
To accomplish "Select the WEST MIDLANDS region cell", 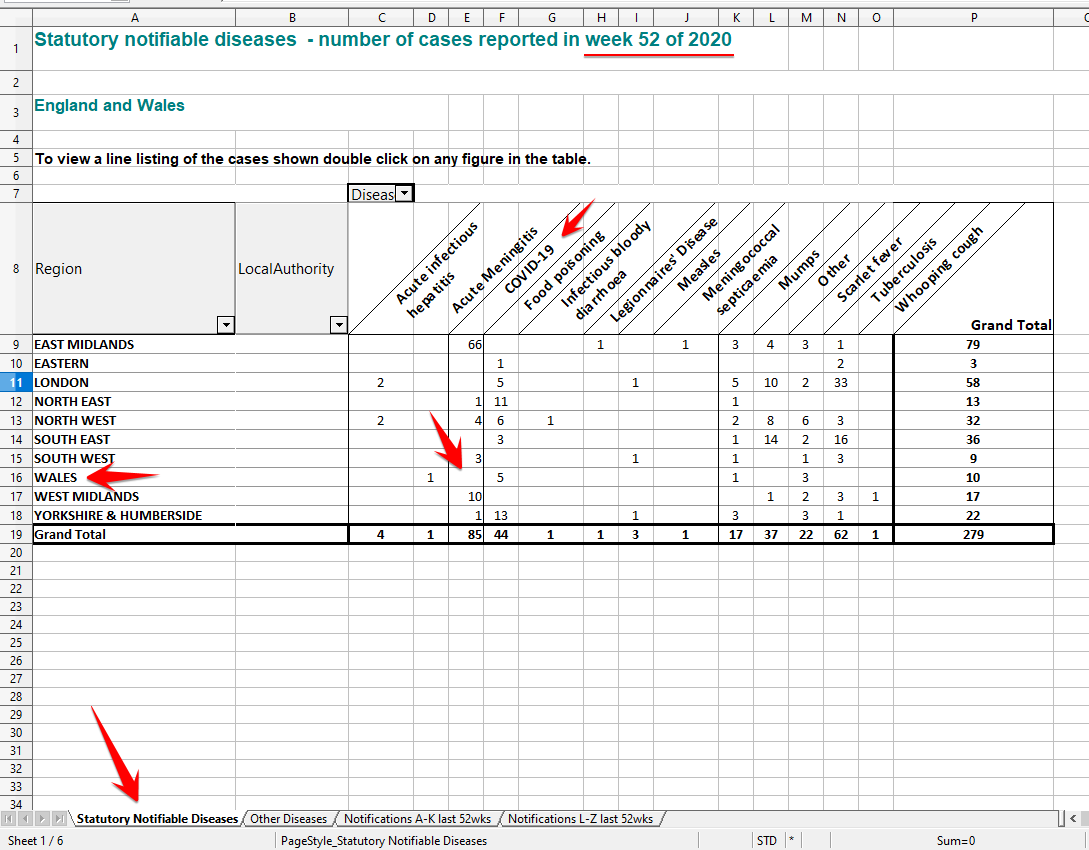I will click(x=87, y=497).
